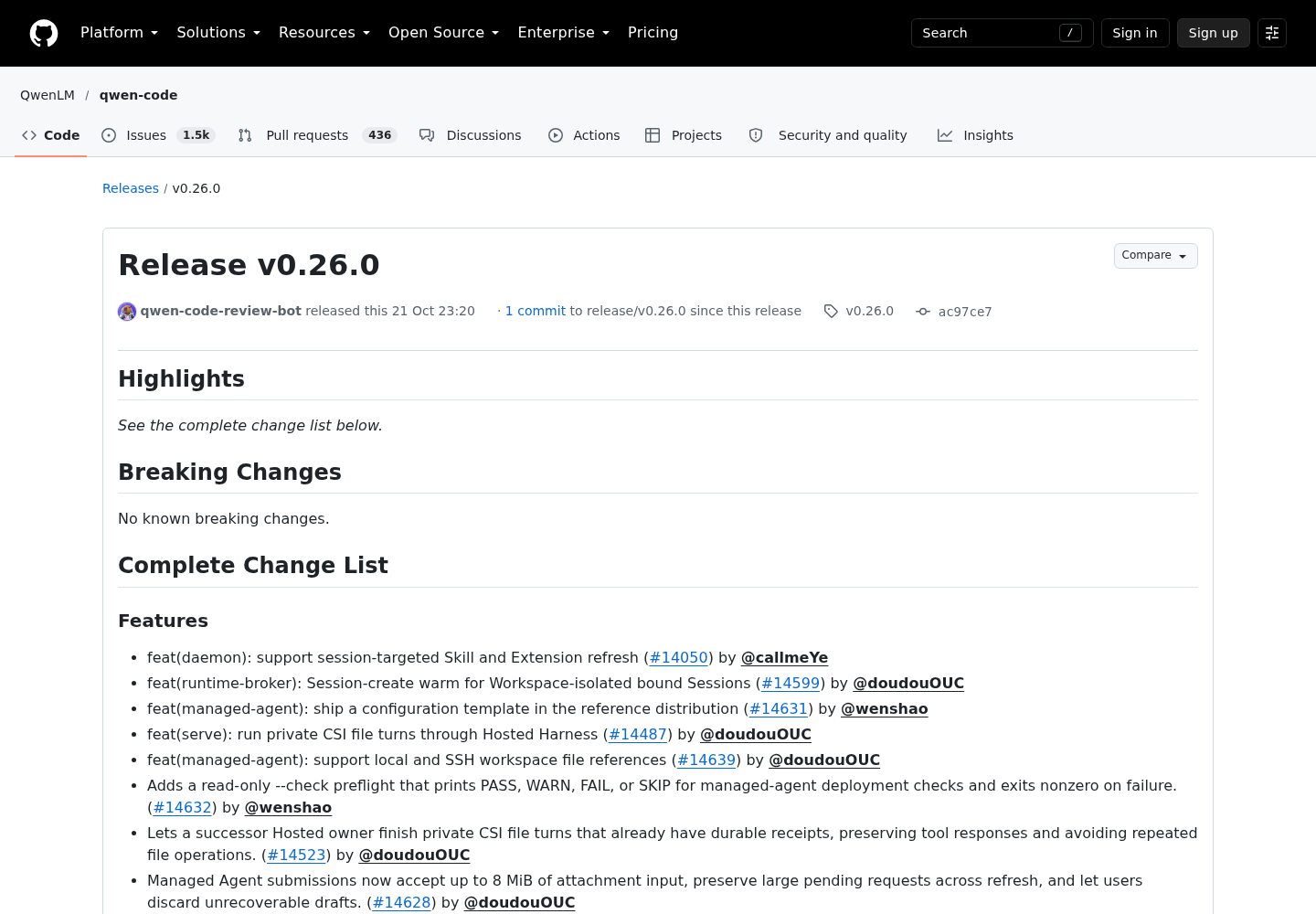Image resolution: width=1316 pixels, height=914 pixels.
Task: Open the Pull requests tab
Action: tap(317, 135)
